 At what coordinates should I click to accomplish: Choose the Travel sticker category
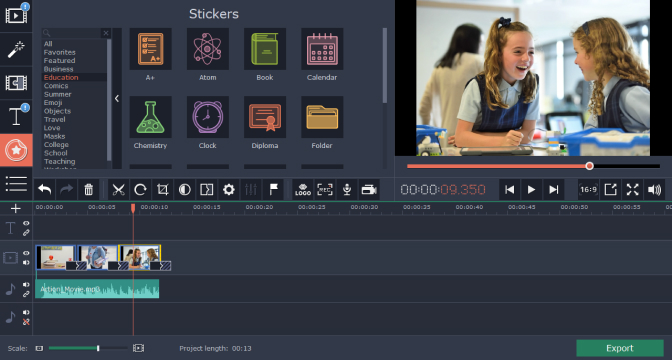pyautogui.click(x=54, y=119)
